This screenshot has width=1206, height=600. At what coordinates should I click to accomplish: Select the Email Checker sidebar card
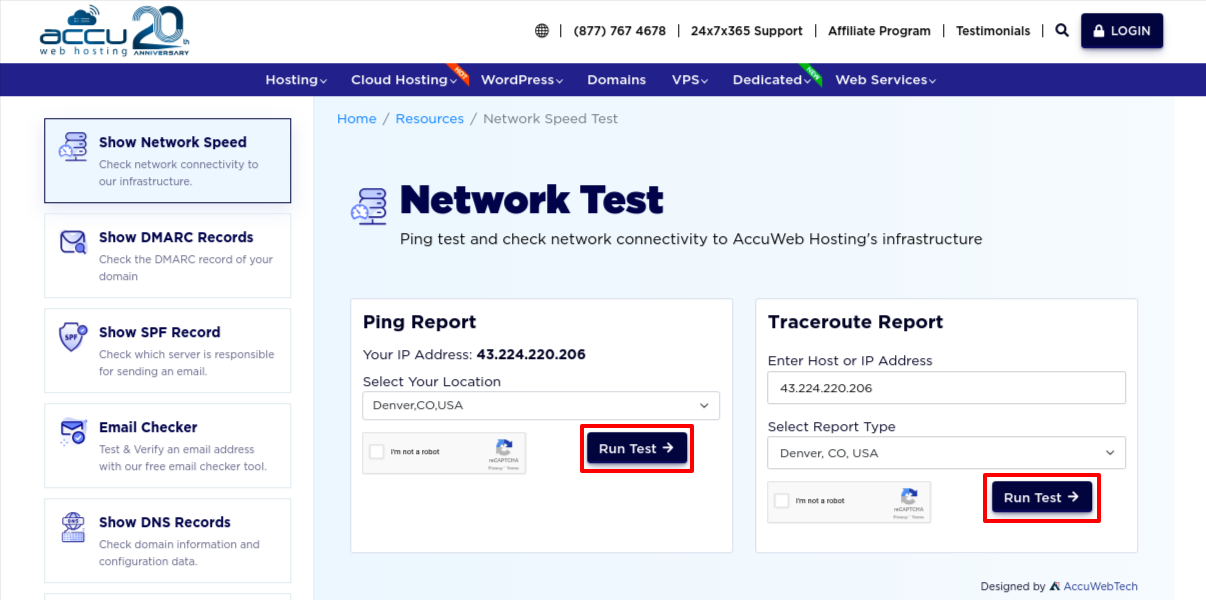(167, 446)
